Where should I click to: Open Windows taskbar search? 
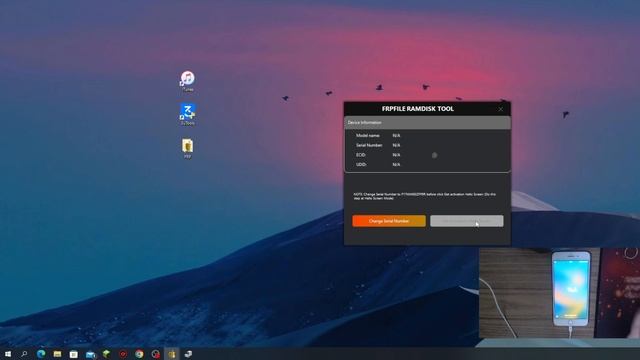tap(24, 354)
